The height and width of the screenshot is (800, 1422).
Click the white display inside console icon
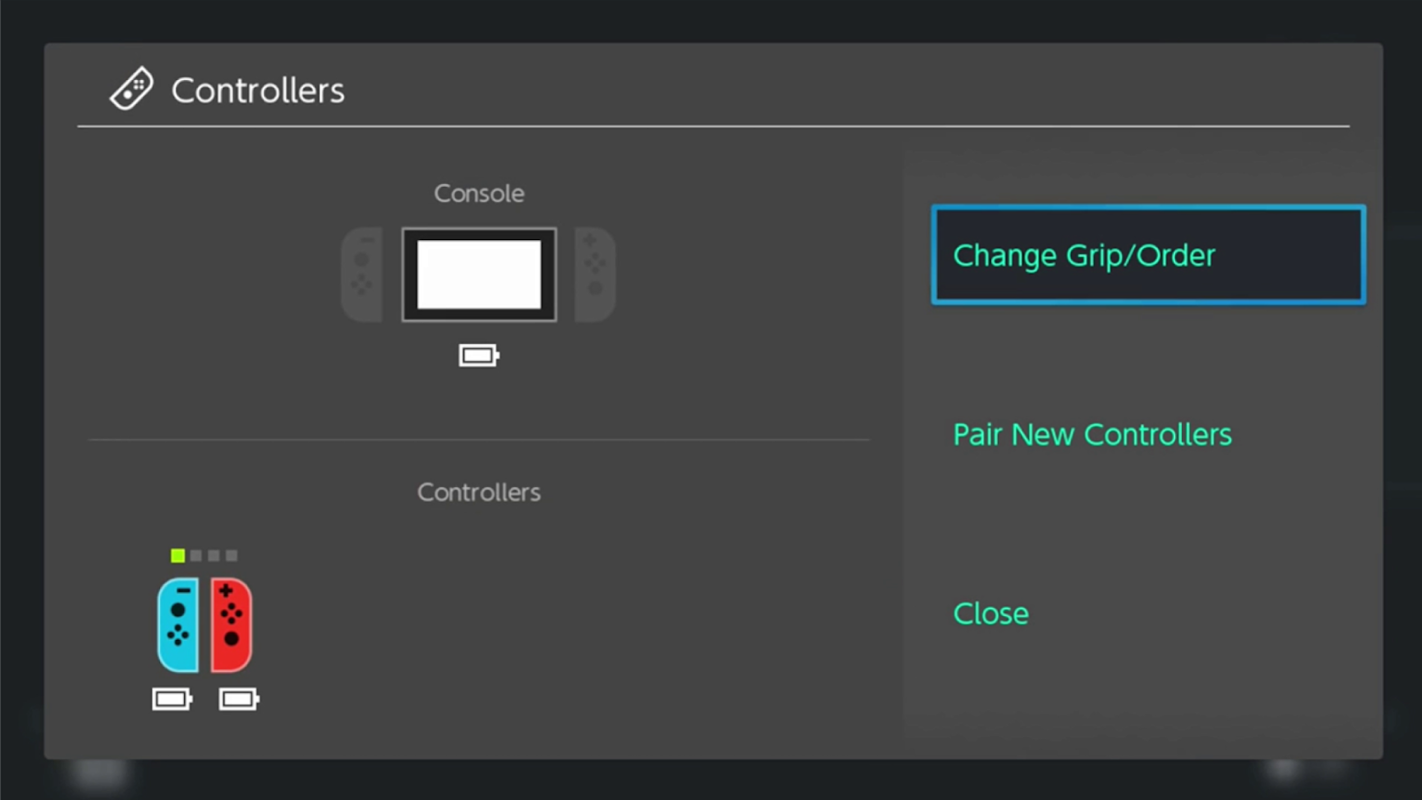tap(479, 275)
